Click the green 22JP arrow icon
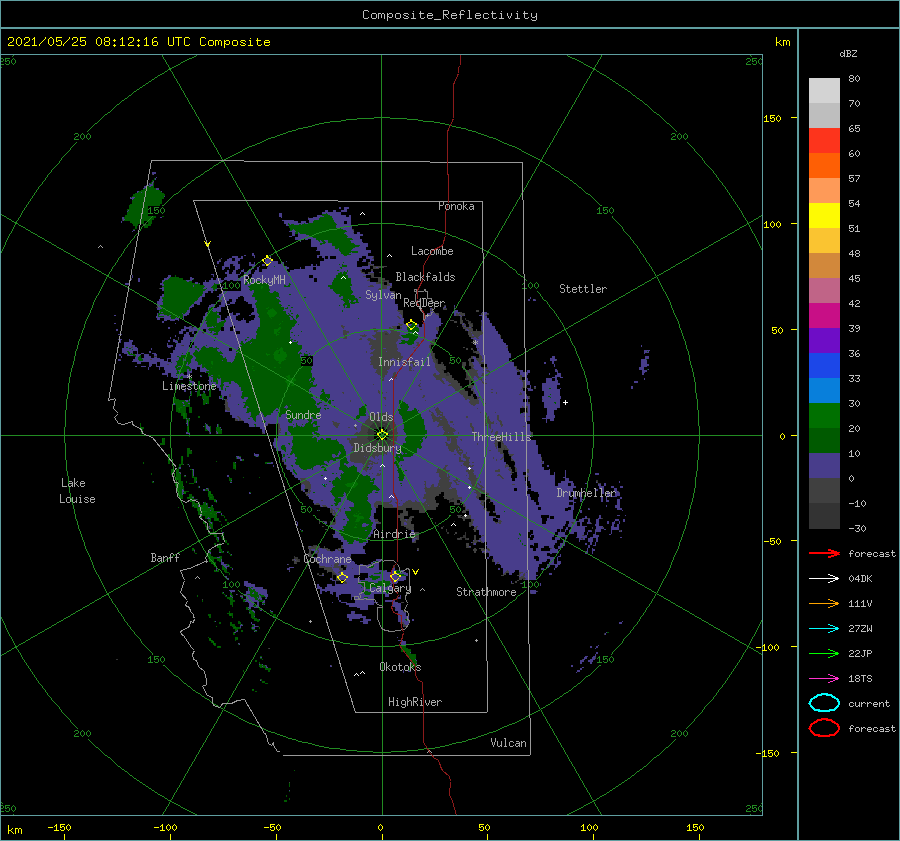 pos(824,653)
